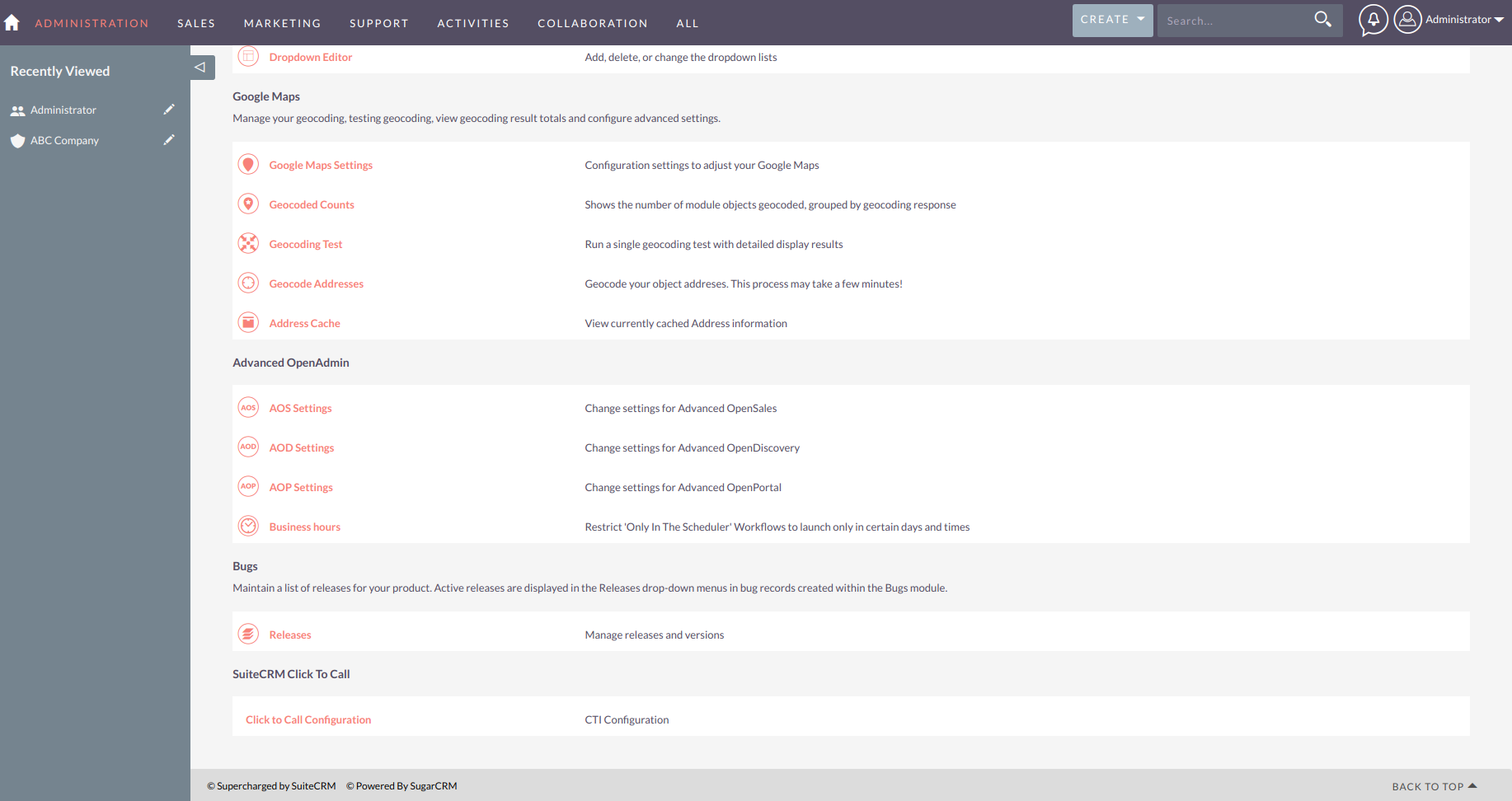Viewport: 1512px width, 801px height.
Task: Focus the Search input field
Action: click(x=1233, y=21)
